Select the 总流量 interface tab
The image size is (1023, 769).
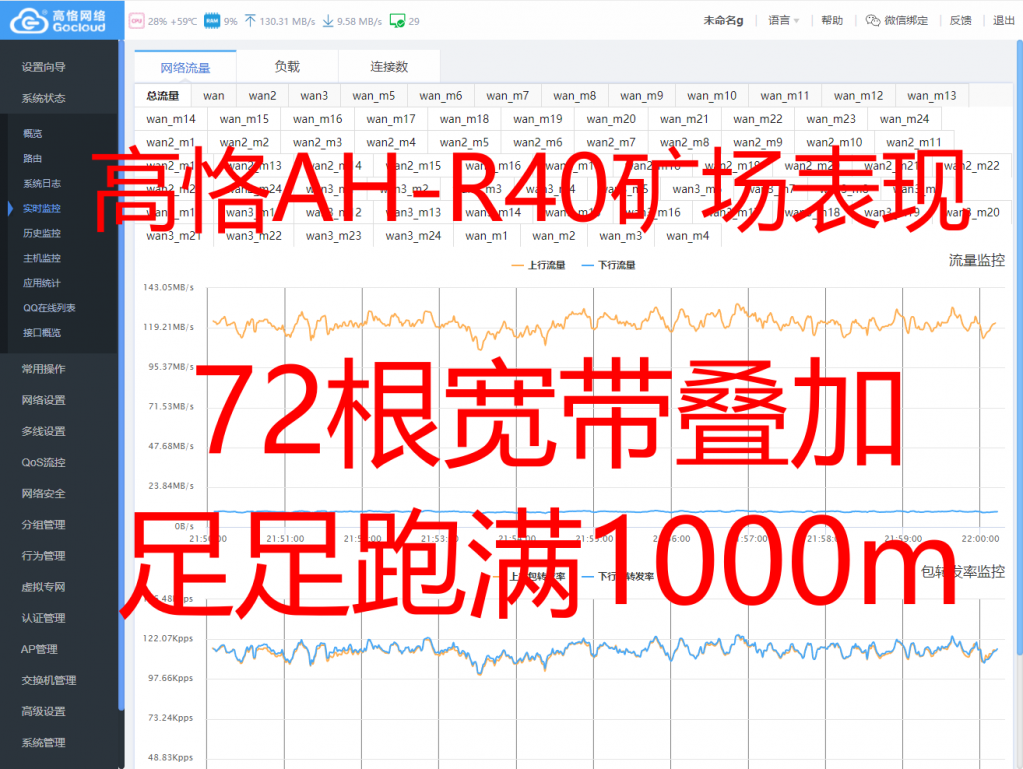click(x=162, y=96)
